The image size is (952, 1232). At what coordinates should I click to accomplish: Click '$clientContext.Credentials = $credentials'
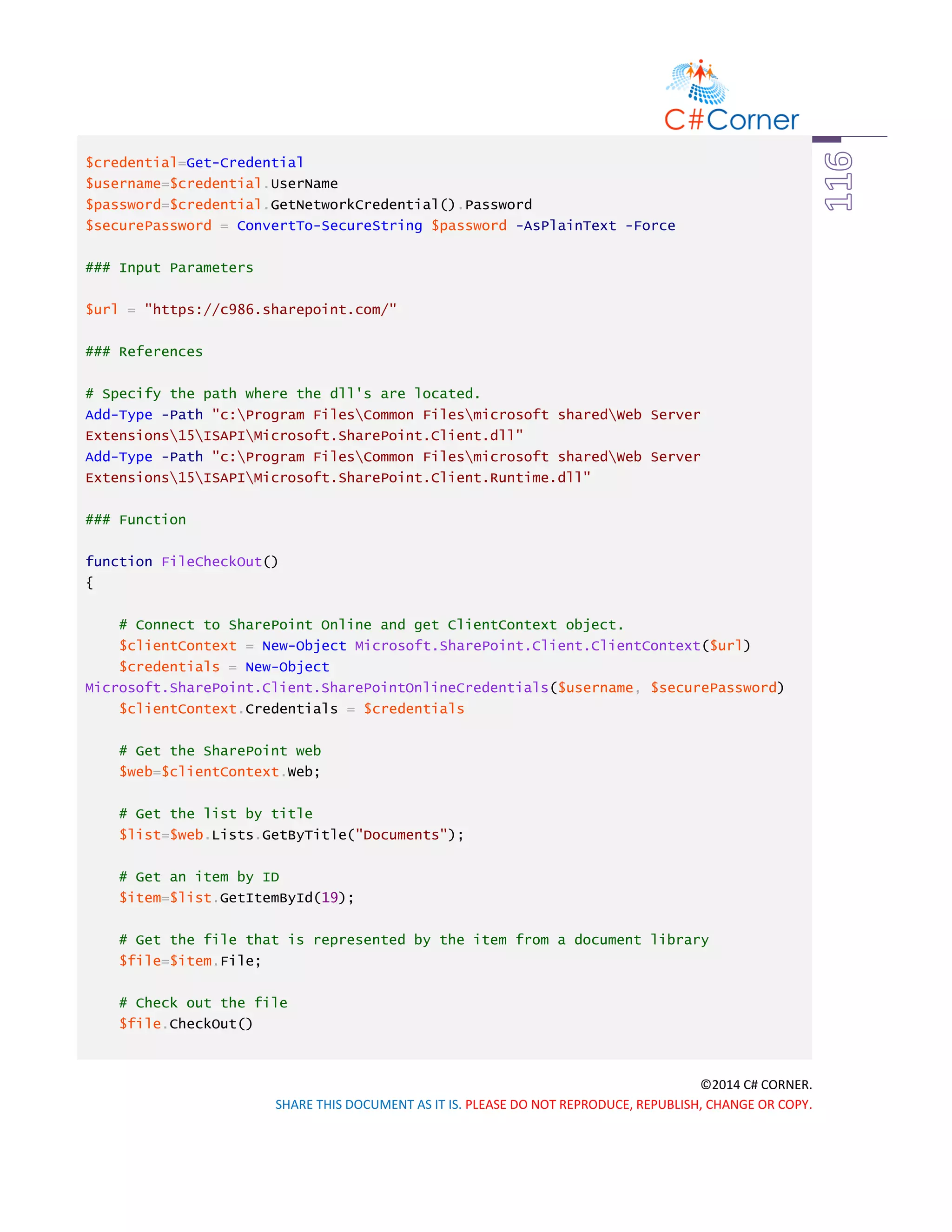[x=291, y=709]
